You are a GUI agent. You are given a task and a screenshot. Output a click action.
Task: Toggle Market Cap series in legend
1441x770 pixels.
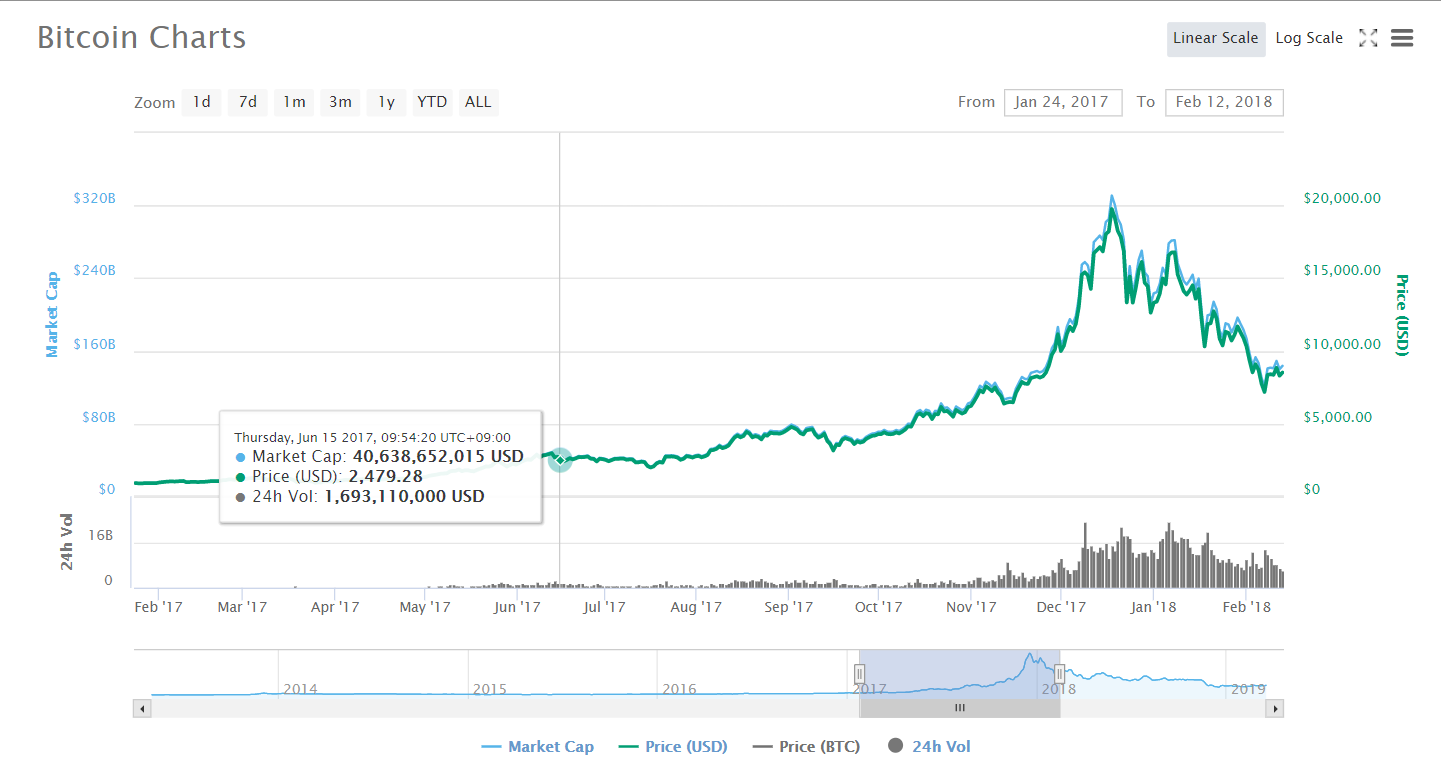(x=537, y=746)
